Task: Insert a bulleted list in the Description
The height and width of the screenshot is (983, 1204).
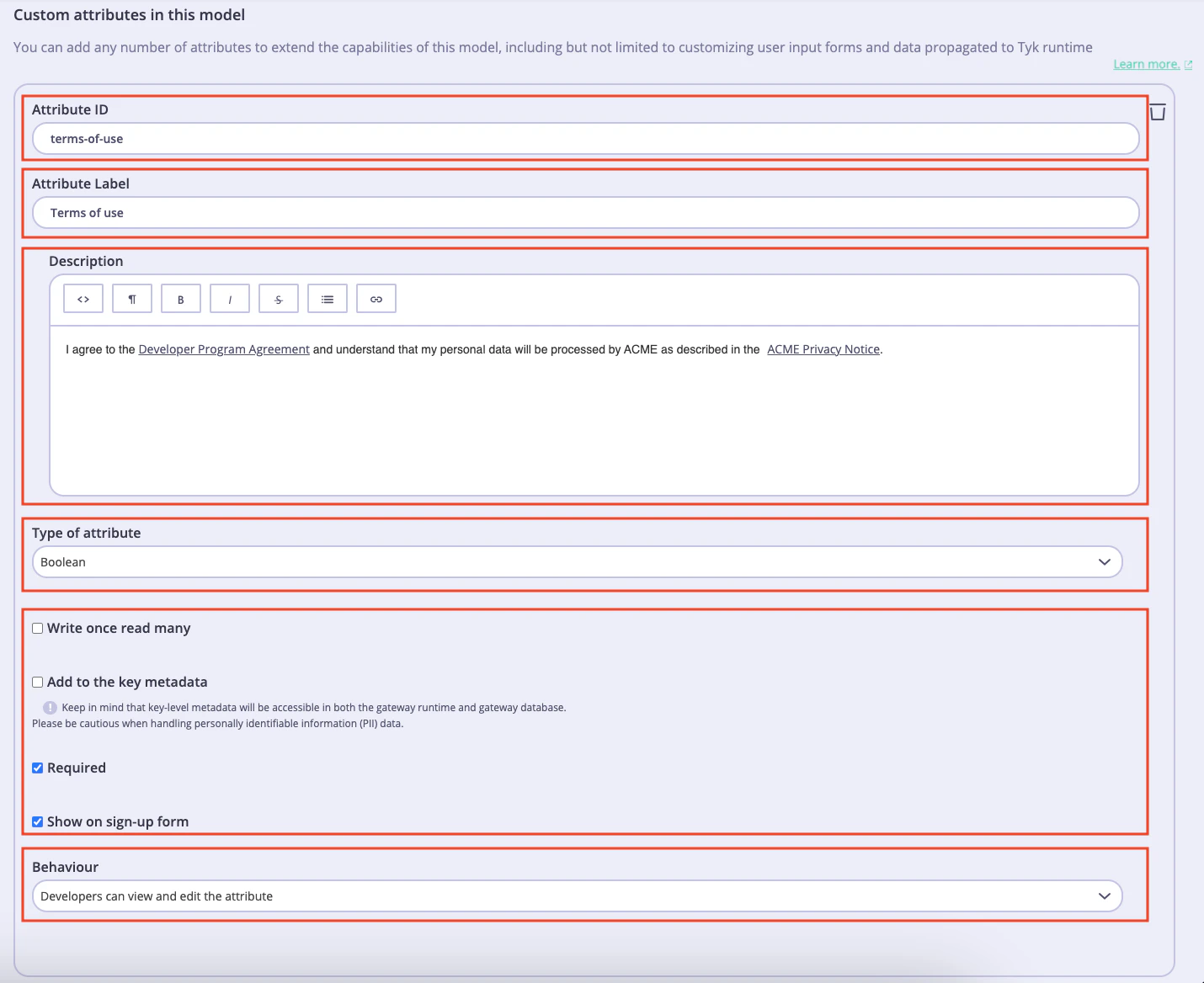Action: tap(327, 298)
